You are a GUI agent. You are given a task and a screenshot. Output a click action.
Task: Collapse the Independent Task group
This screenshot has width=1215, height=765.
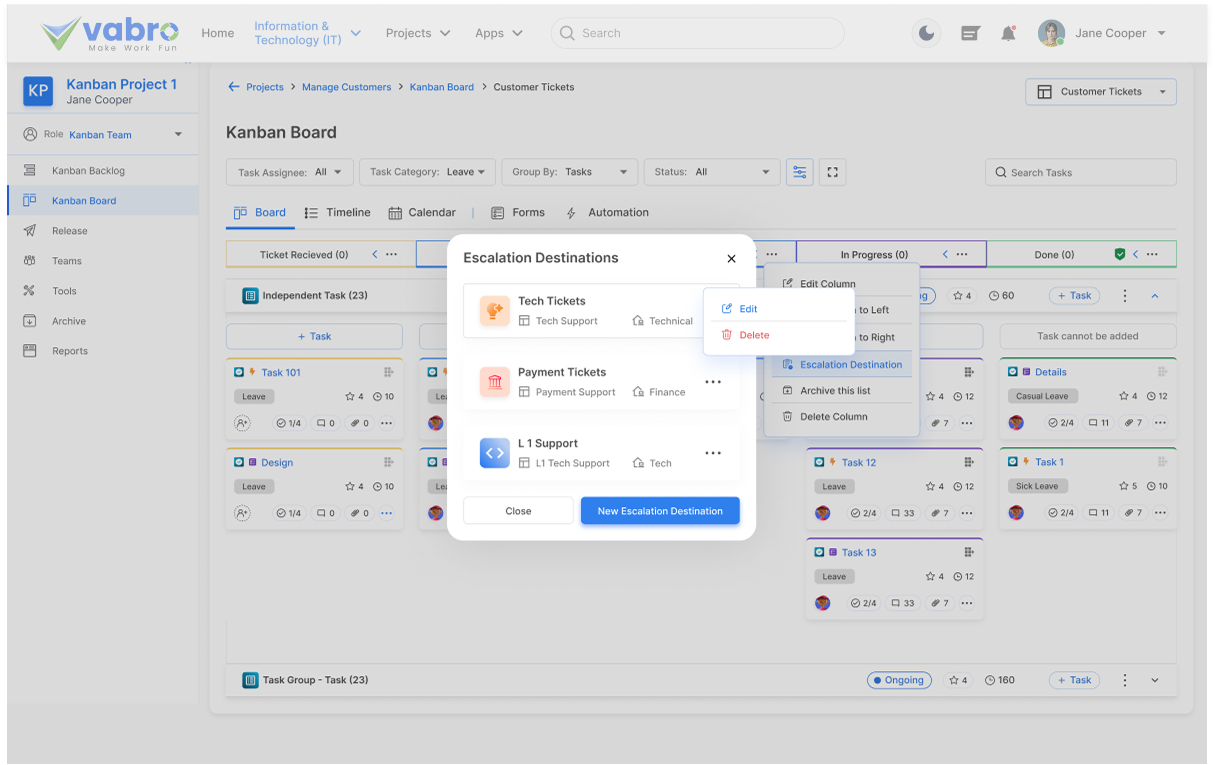click(1155, 296)
